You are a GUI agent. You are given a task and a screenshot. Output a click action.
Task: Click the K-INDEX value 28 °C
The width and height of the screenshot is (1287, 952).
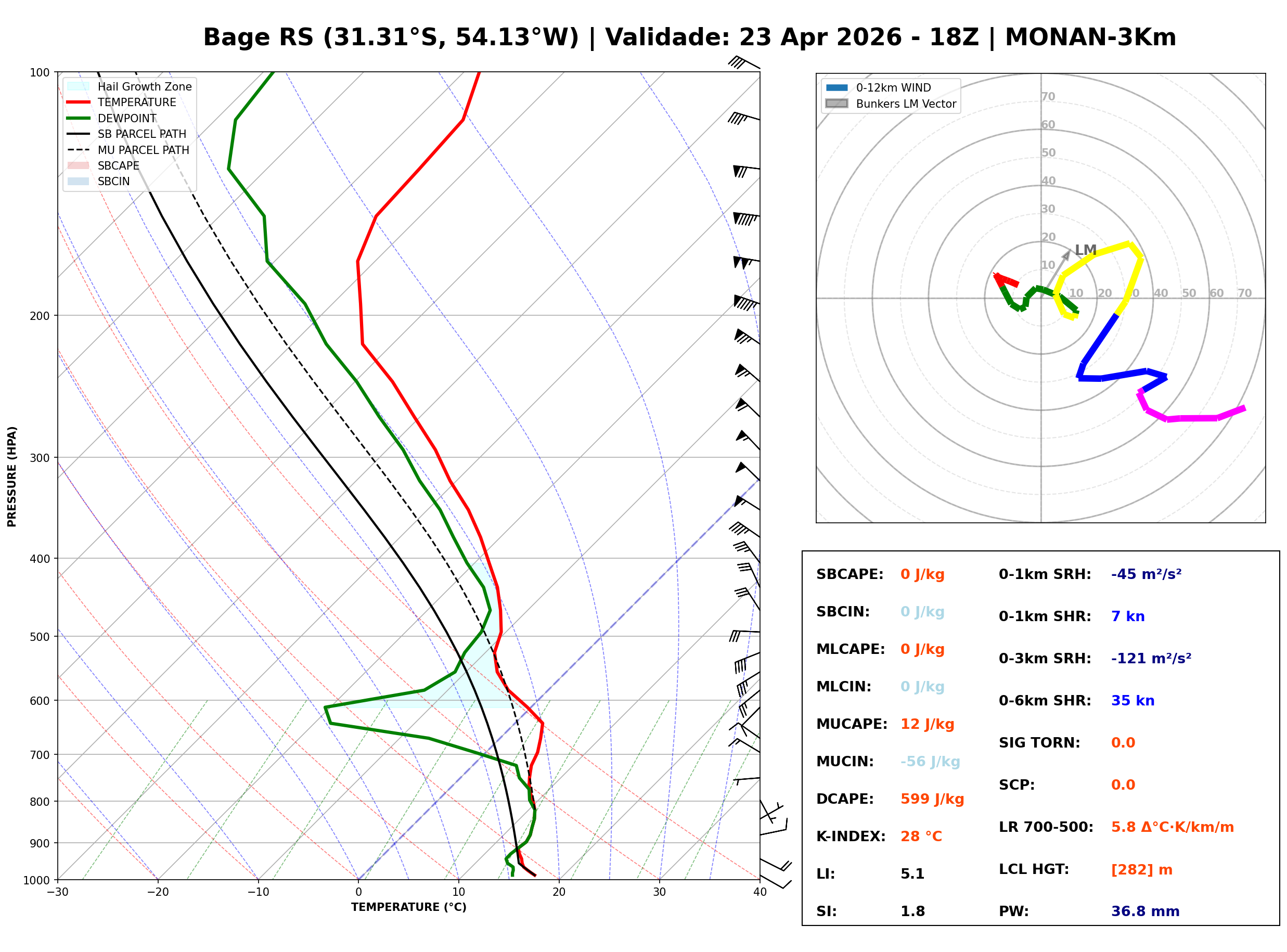(922, 837)
